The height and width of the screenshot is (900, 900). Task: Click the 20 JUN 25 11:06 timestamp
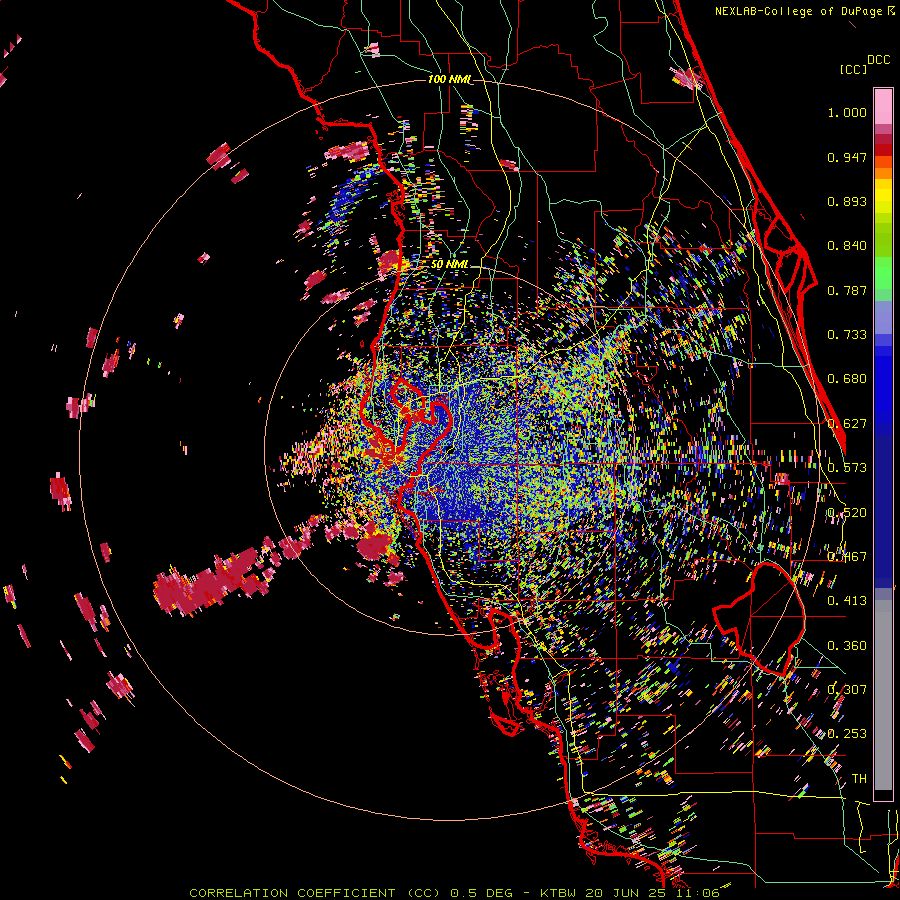point(653,893)
